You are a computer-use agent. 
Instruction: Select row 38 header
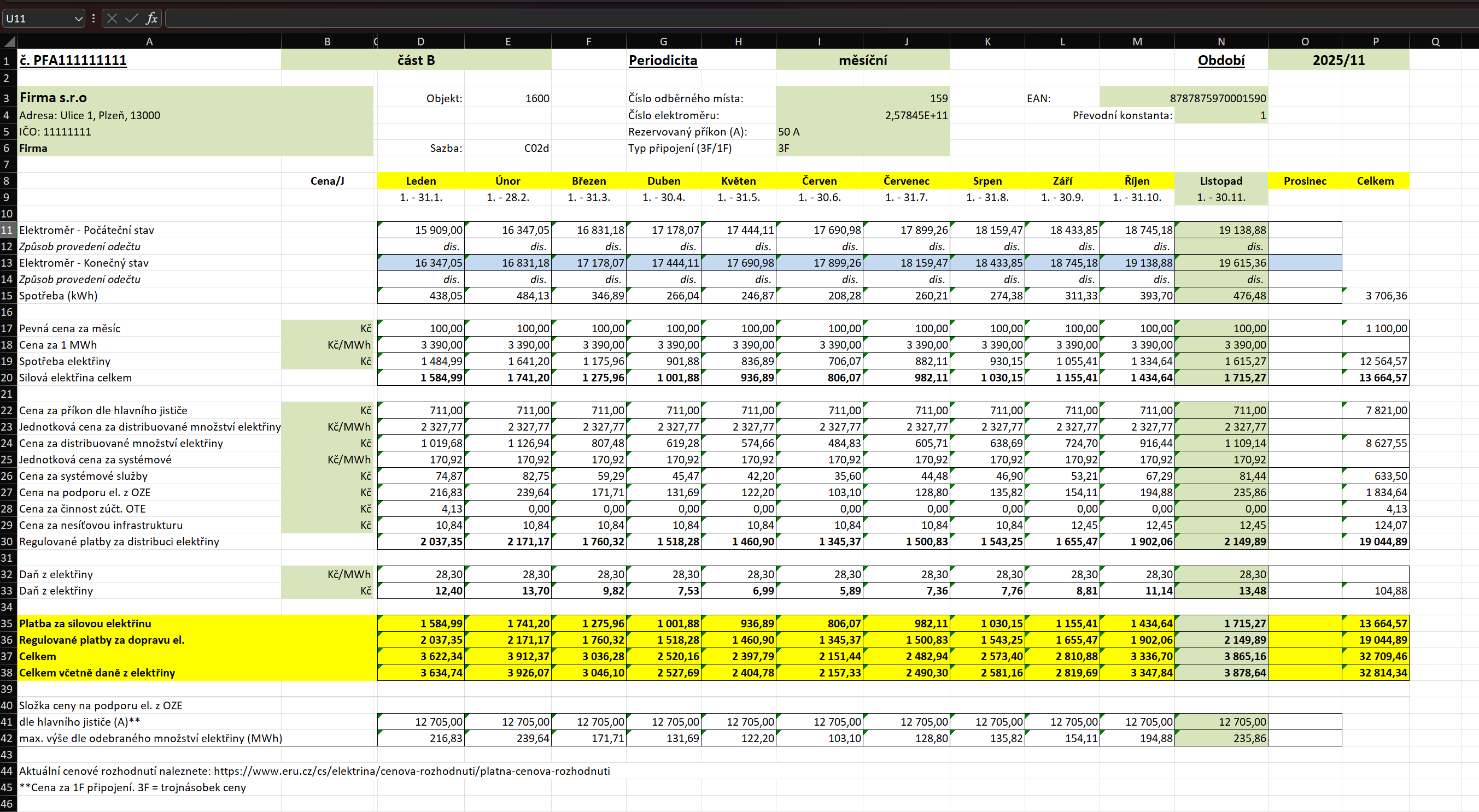(x=8, y=673)
